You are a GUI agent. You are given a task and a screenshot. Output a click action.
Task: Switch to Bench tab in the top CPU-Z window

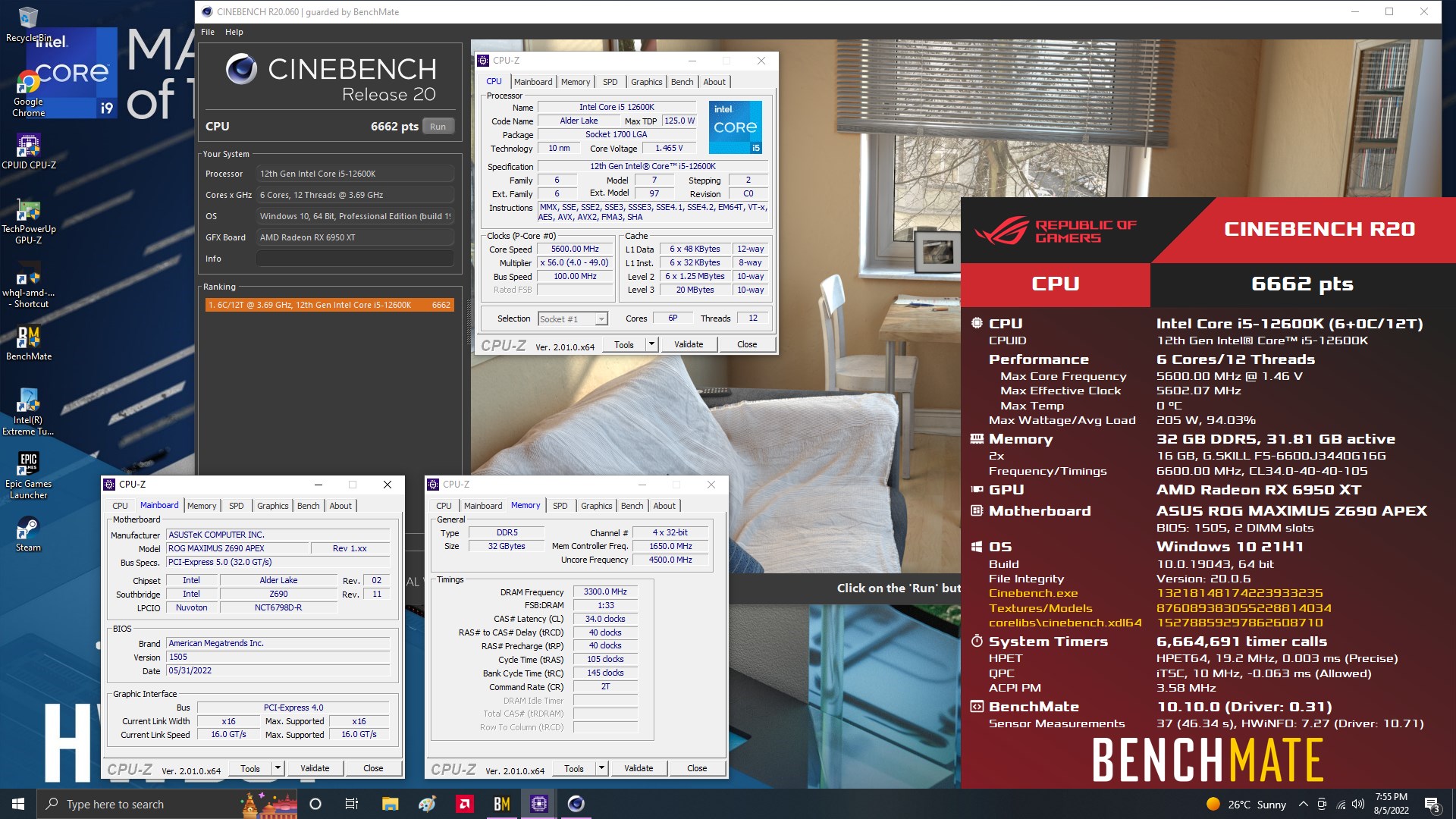[682, 82]
